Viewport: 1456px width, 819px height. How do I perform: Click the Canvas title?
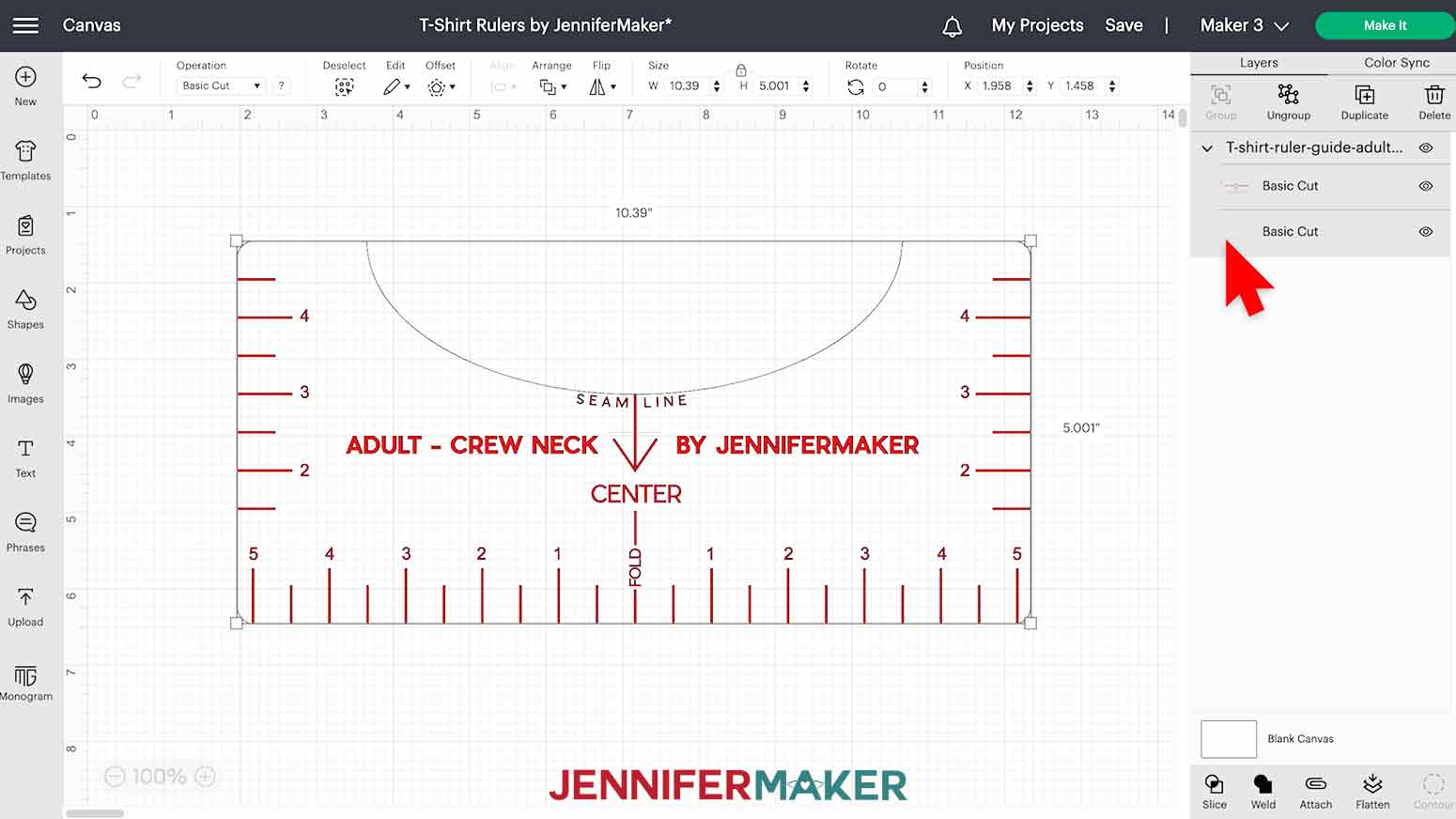pyautogui.click(x=91, y=25)
